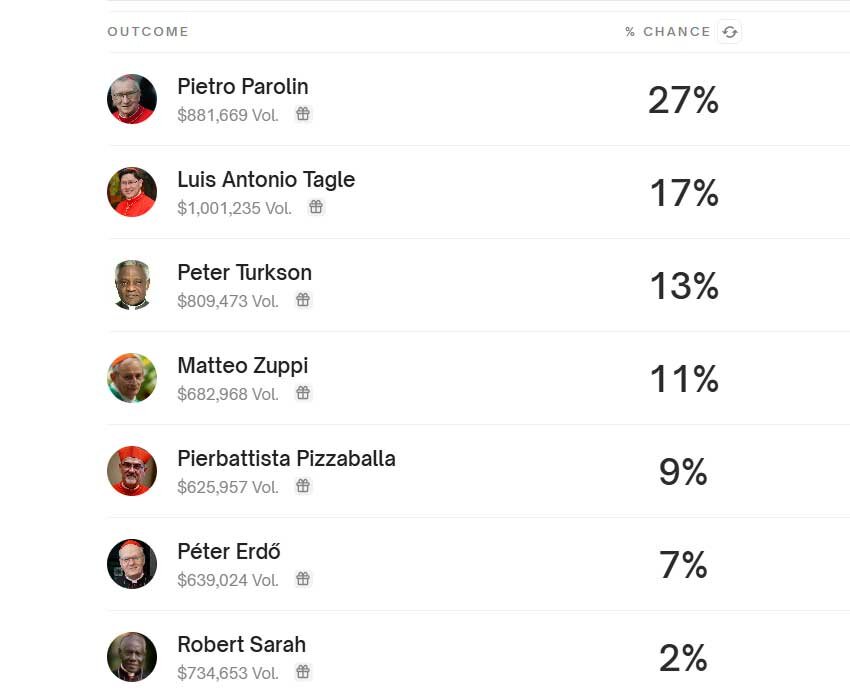Click the 27% chance for Parolin
Viewport: 850px width, 695px height.
click(x=683, y=100)
